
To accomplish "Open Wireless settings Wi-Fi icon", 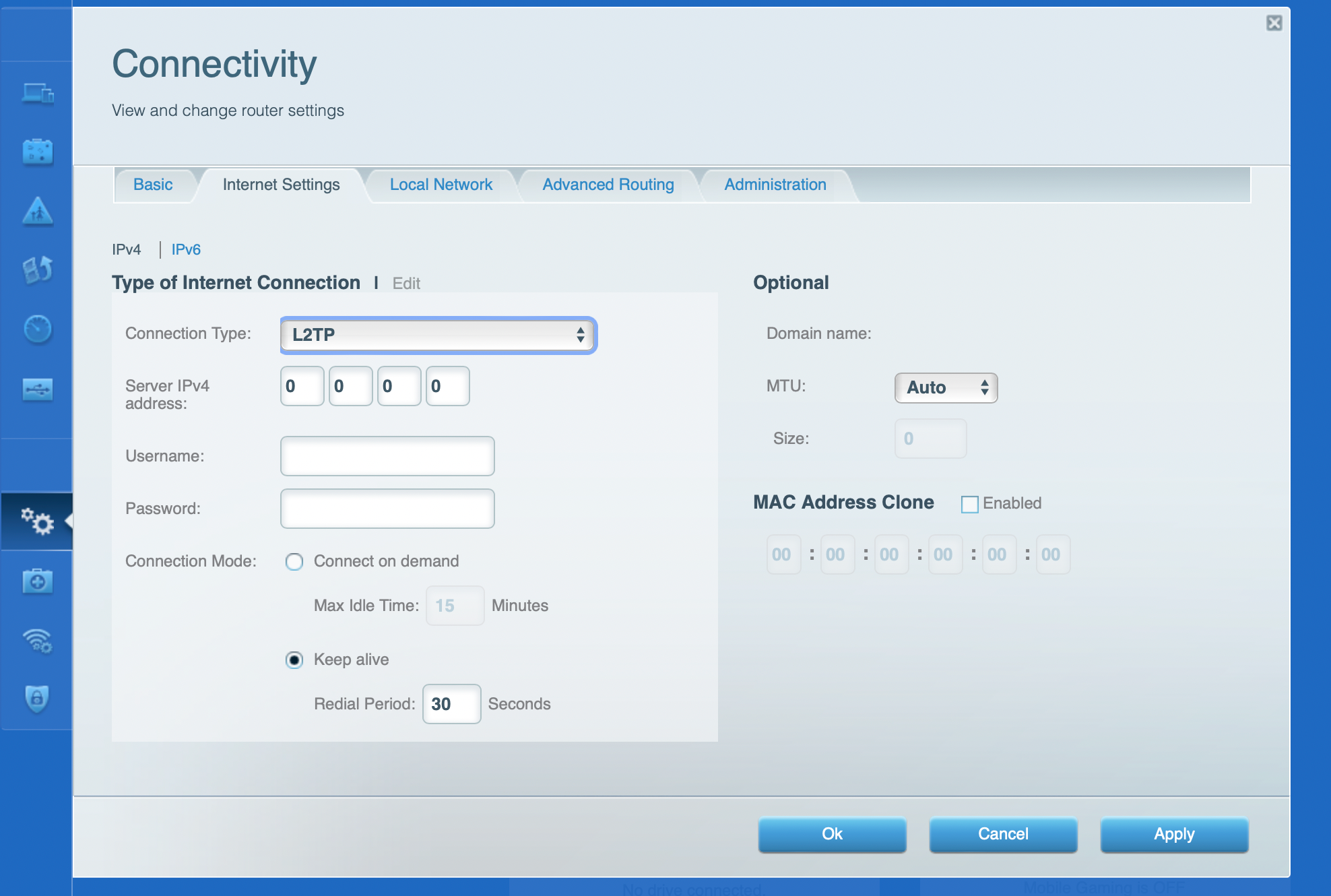I will (x=38, y=641).
